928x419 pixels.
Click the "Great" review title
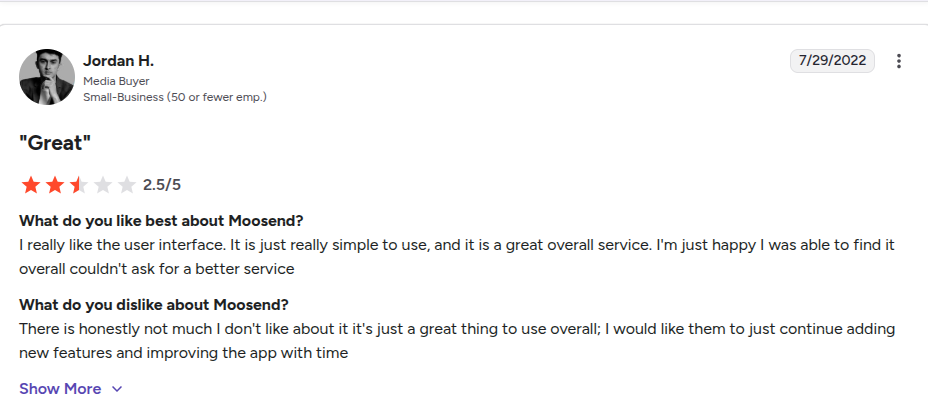[55, 143]
